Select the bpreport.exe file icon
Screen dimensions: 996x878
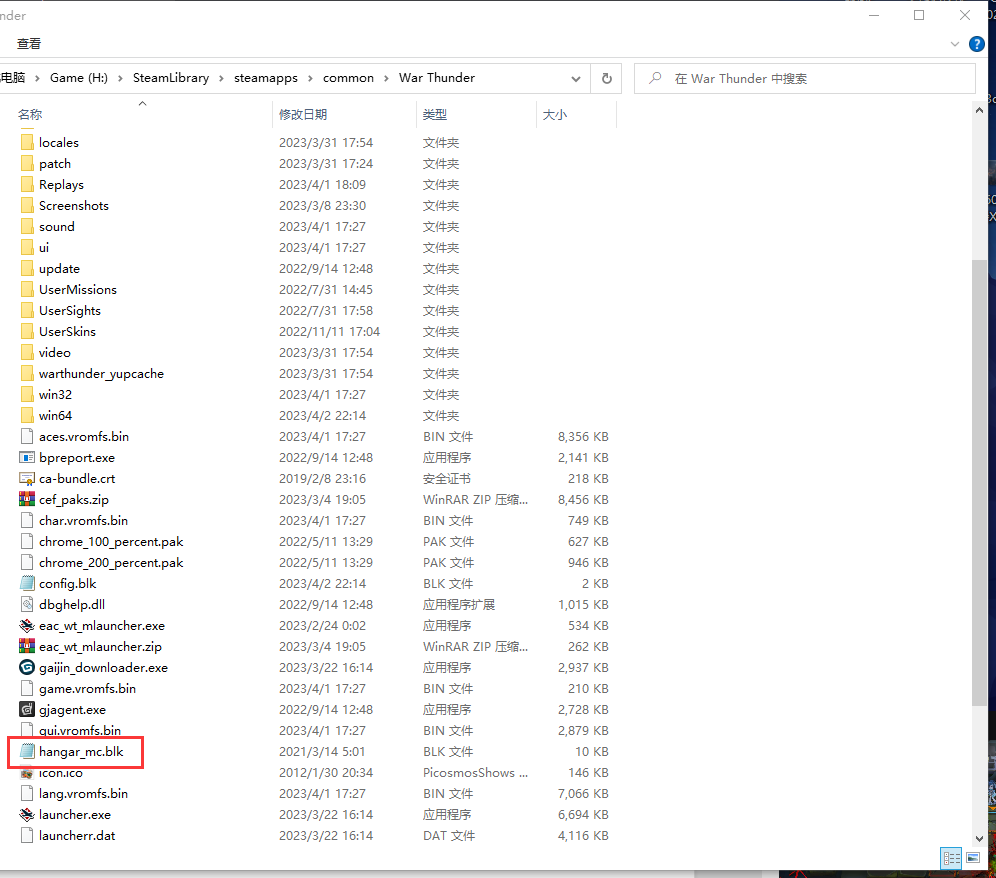click(27, 457)
